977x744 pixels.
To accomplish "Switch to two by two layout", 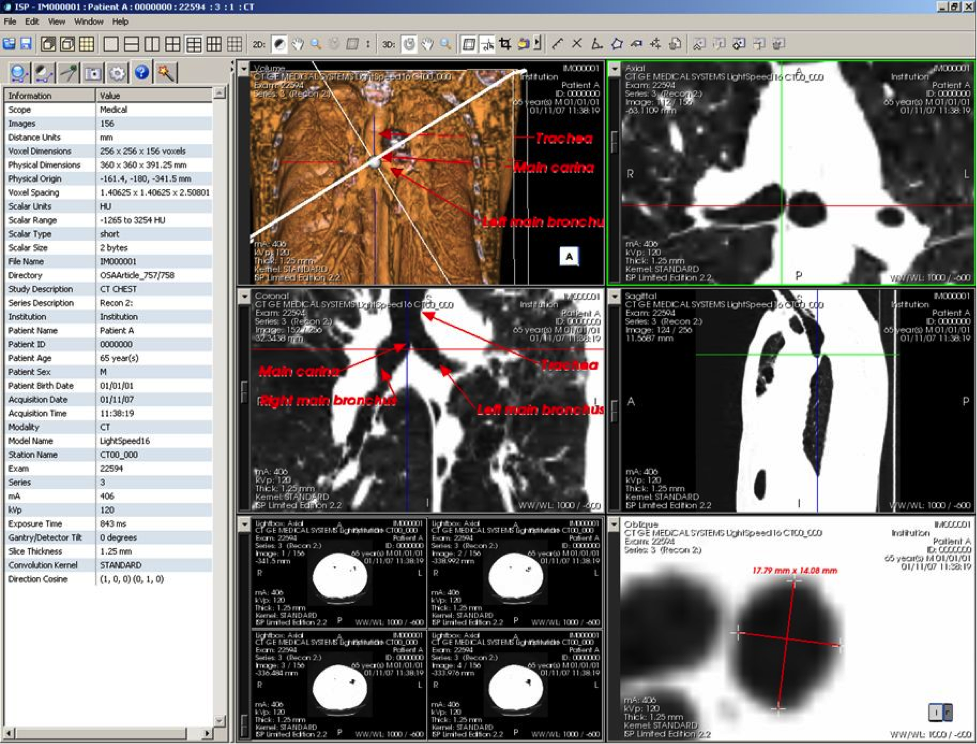I will point(173,44).
